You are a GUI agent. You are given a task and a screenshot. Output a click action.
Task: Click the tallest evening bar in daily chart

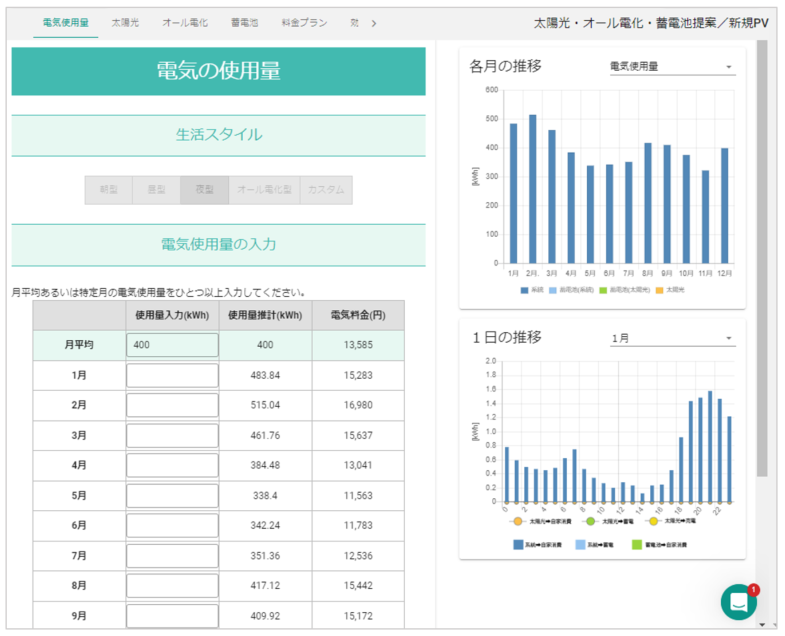[x=710, y=447]
